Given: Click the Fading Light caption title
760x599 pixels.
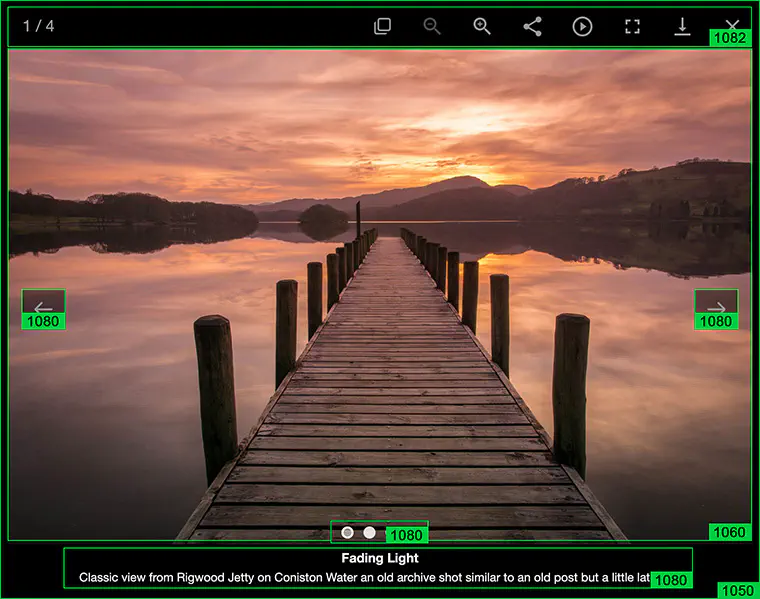Looking at the screenshot, I should pyautogui.click(x=380, y=558).
